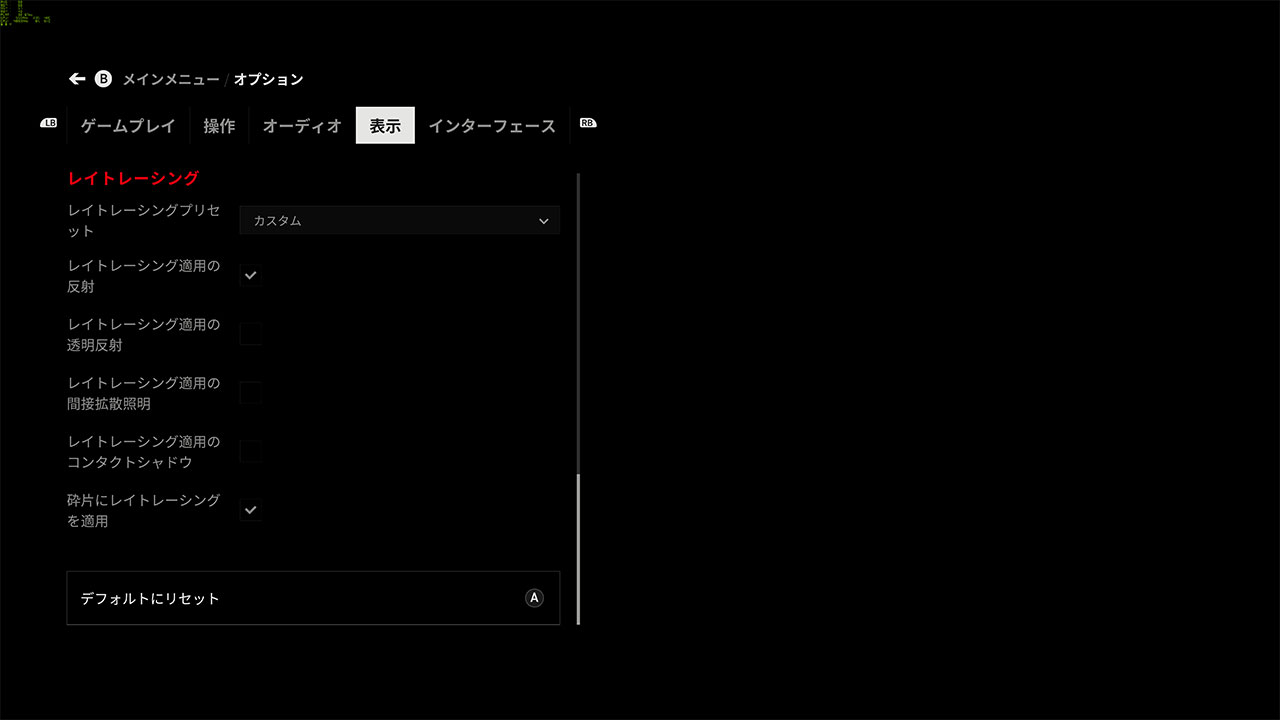The height and width of the screenshot is (720, 1280).
Task: Uncheck the 砕片にレイトレーシングを適用 checkbox
Action: [x=251, y=510]
